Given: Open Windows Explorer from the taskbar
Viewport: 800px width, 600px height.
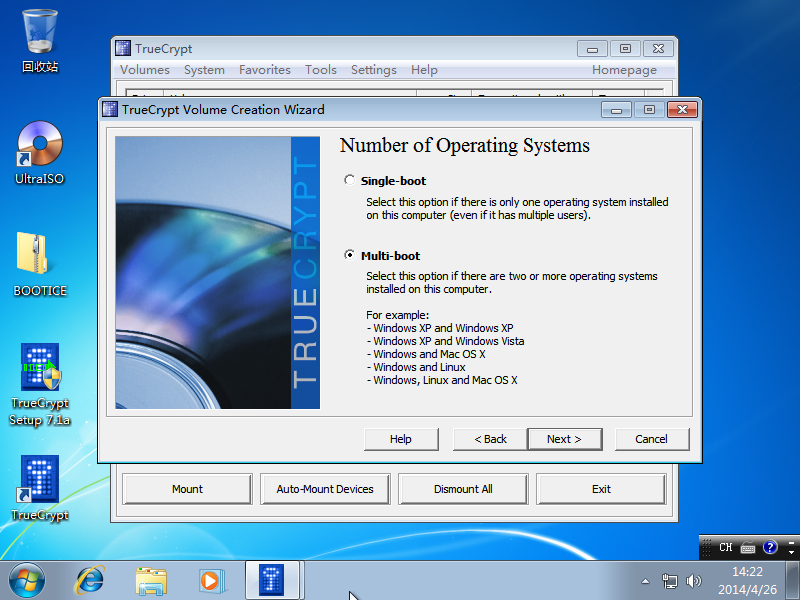Looking at the screenshot, I should coord(151,582).
